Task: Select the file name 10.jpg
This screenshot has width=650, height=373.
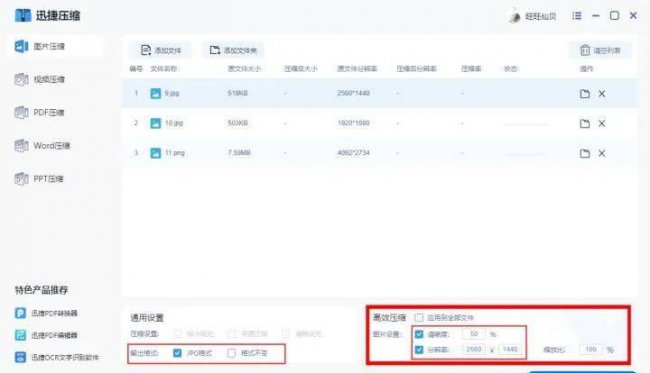Action: 174,123
